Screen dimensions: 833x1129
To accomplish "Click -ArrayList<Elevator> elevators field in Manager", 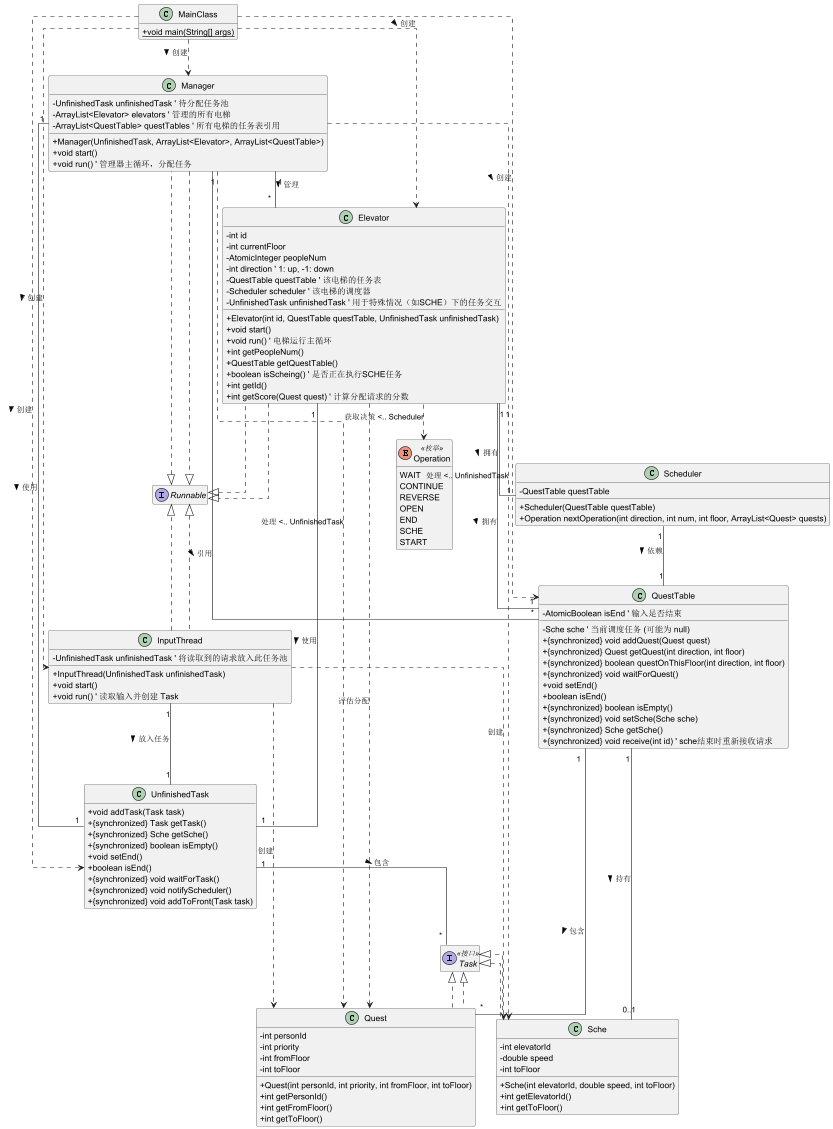I will pos(141,114).
